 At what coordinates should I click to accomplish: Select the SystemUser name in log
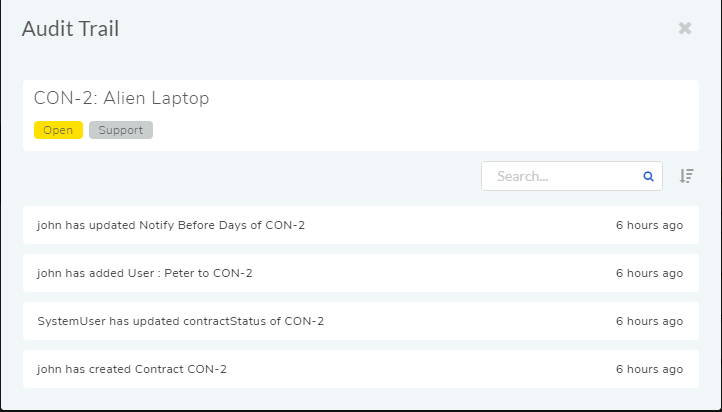pos(71,321)
